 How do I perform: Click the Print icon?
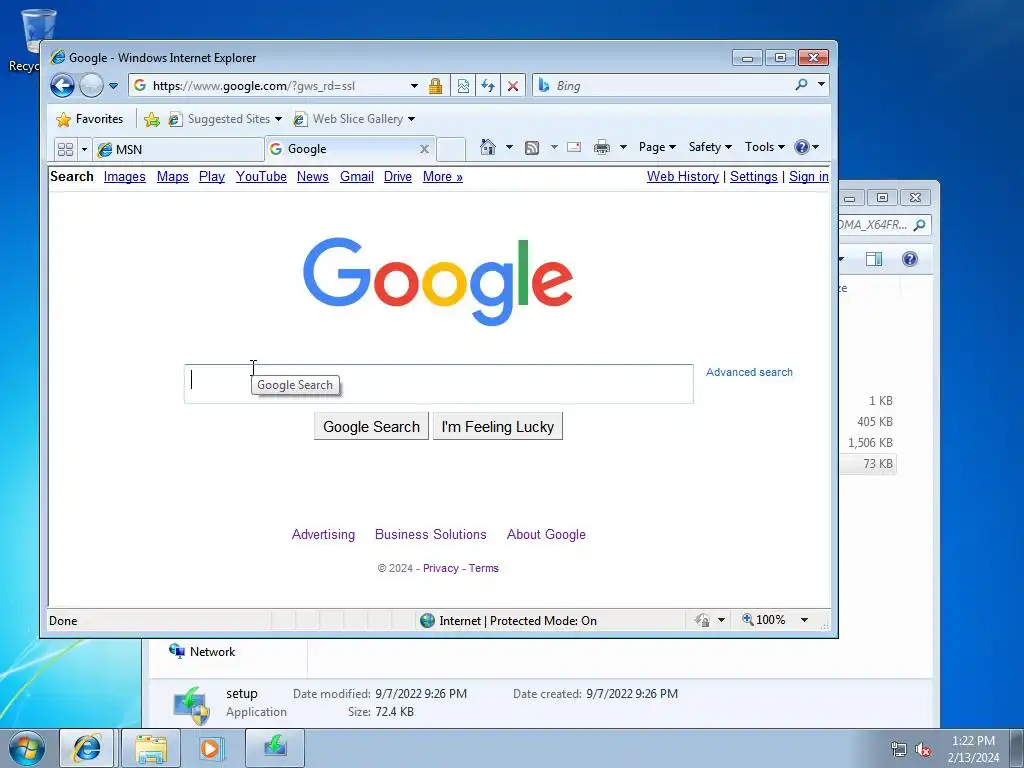coord(601,147)
